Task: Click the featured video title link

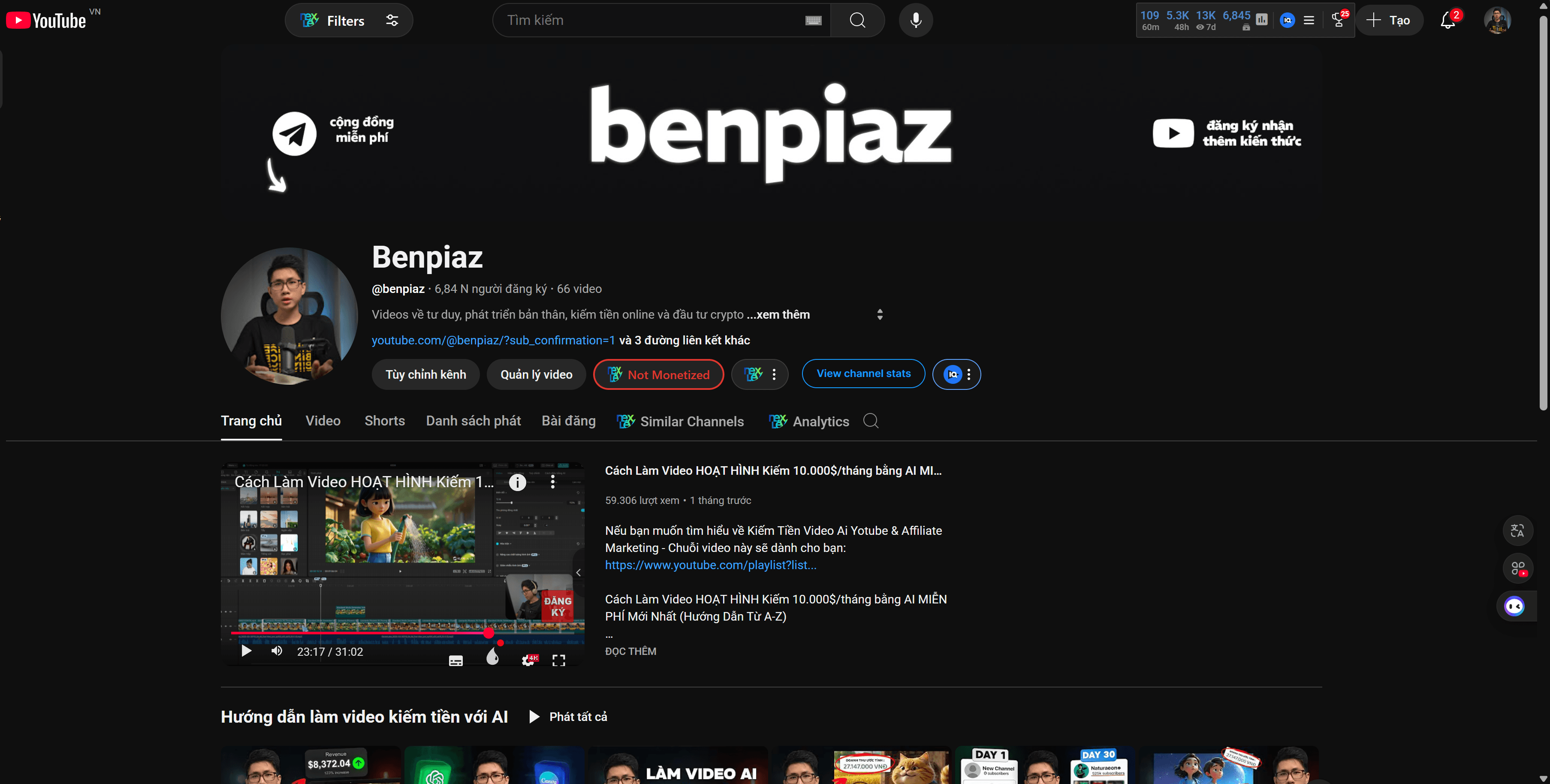Action: tap(773, 470)
